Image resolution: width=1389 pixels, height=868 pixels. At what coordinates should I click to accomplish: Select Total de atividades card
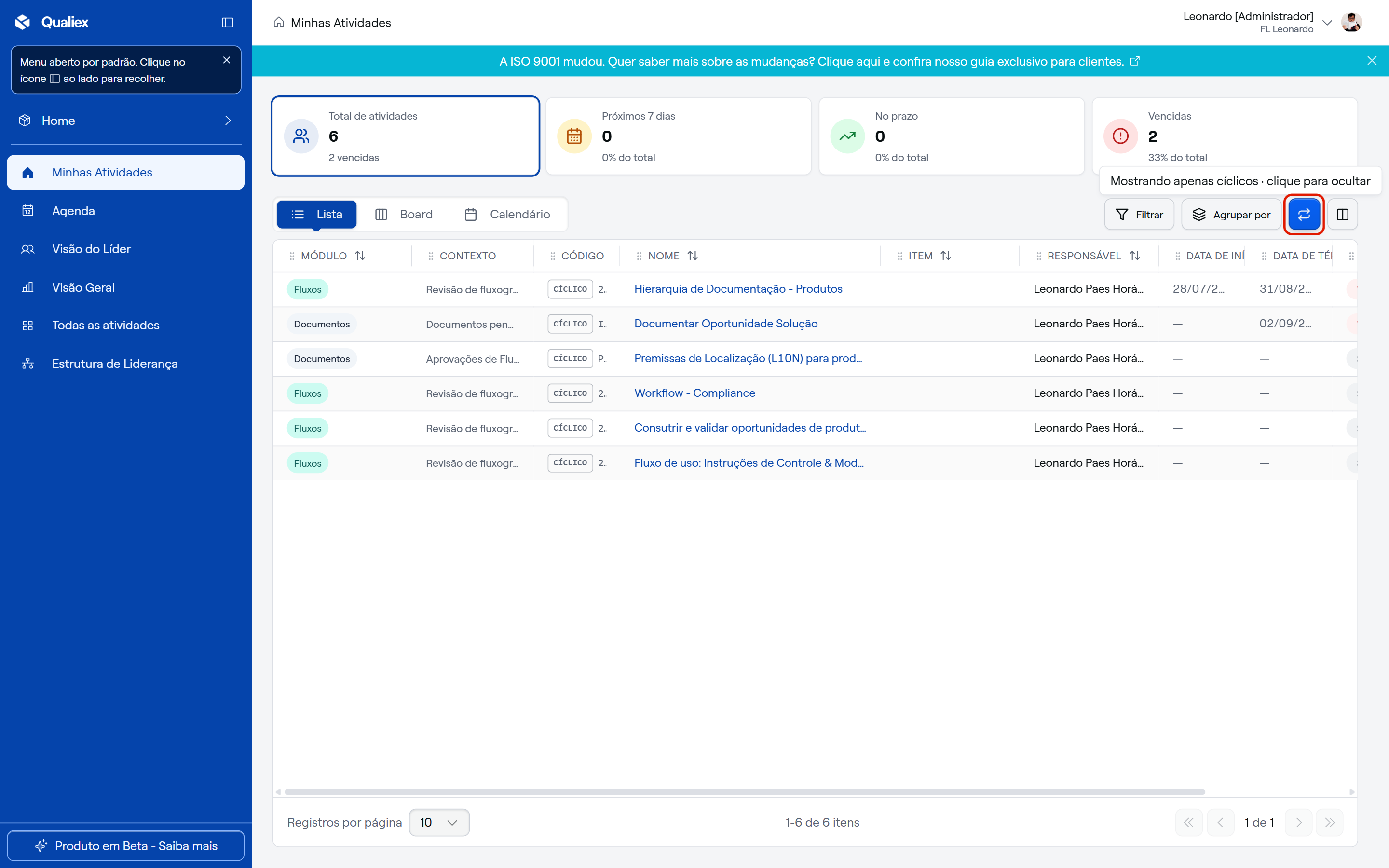coord(405,136)
